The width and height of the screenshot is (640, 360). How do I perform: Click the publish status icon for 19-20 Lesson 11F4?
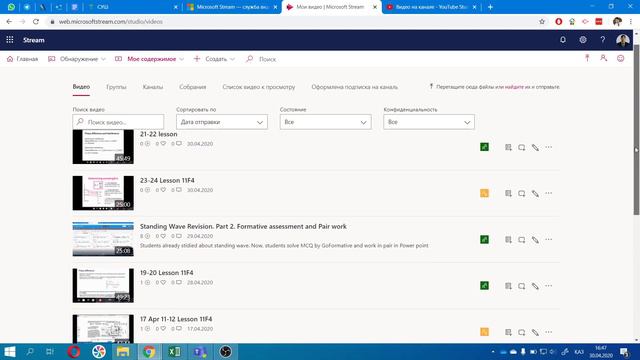pos(484,286)
